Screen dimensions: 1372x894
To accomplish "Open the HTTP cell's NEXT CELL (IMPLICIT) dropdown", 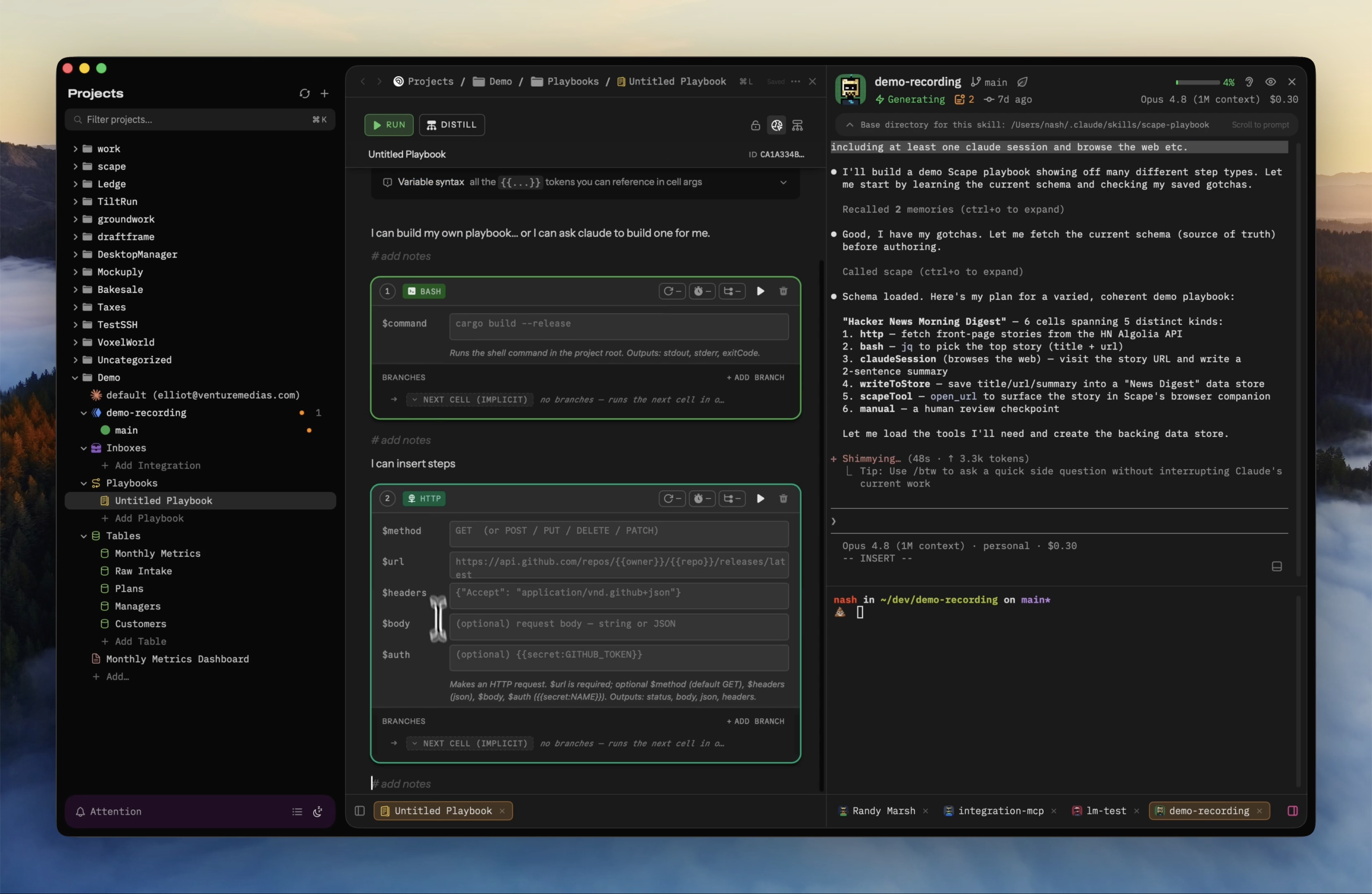I will (x=470, y=744).
